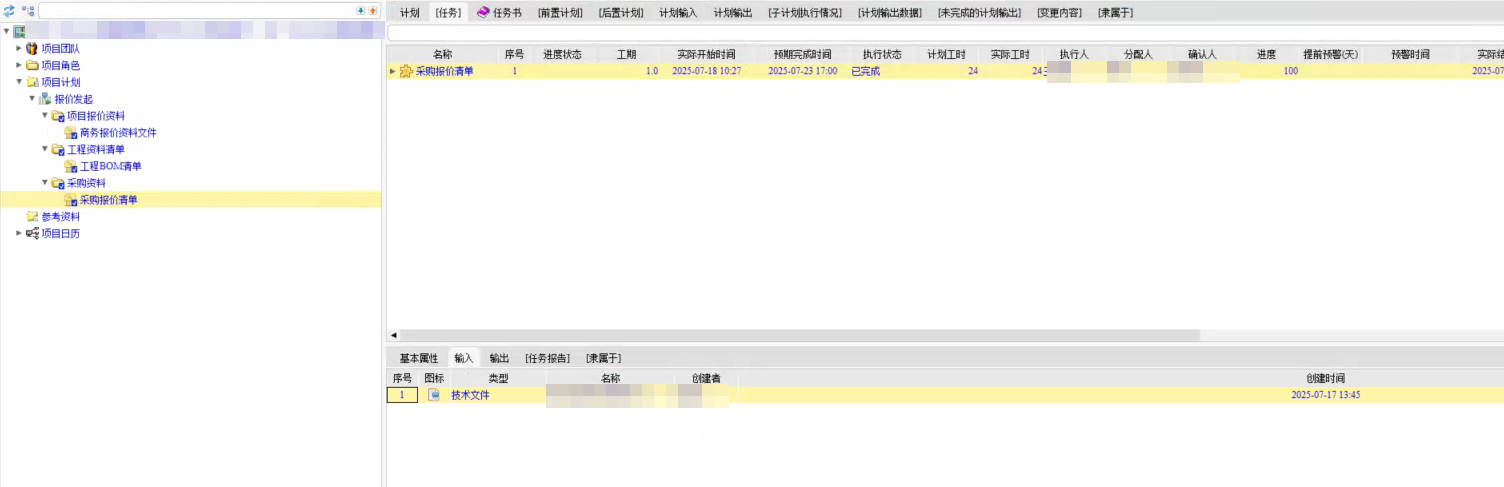The image size is (1504, 487).
Task: Click the refresh icon above the tree
Action: click(8, 10)
